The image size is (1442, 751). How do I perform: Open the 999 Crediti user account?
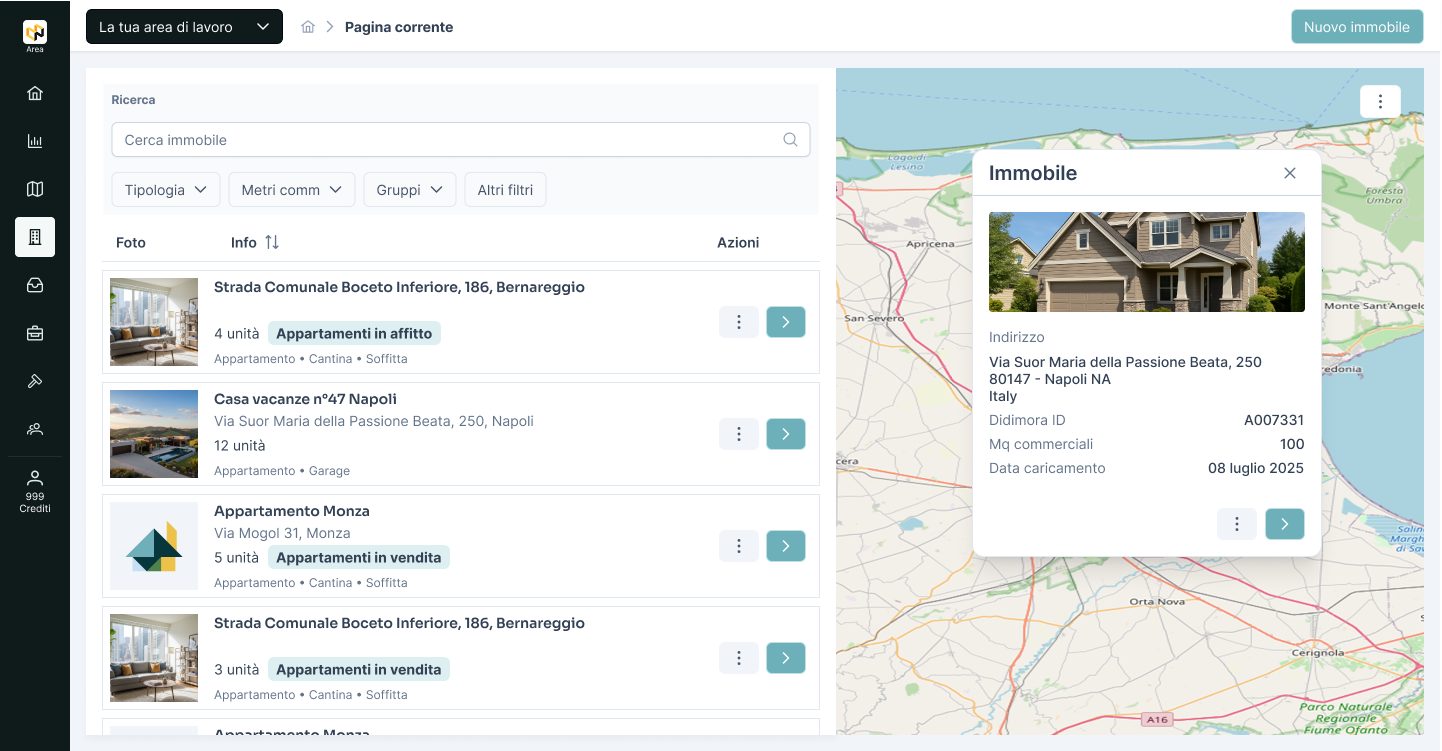(35, 491)
